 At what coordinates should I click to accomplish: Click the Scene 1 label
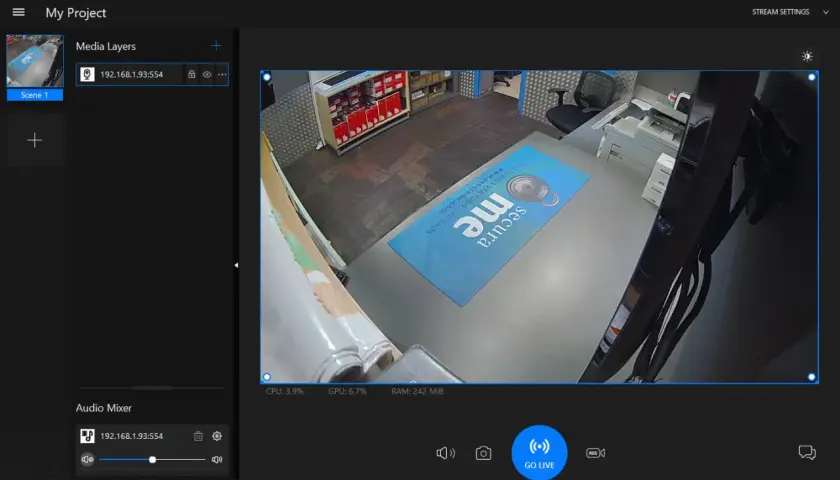[x=35, y=95]
